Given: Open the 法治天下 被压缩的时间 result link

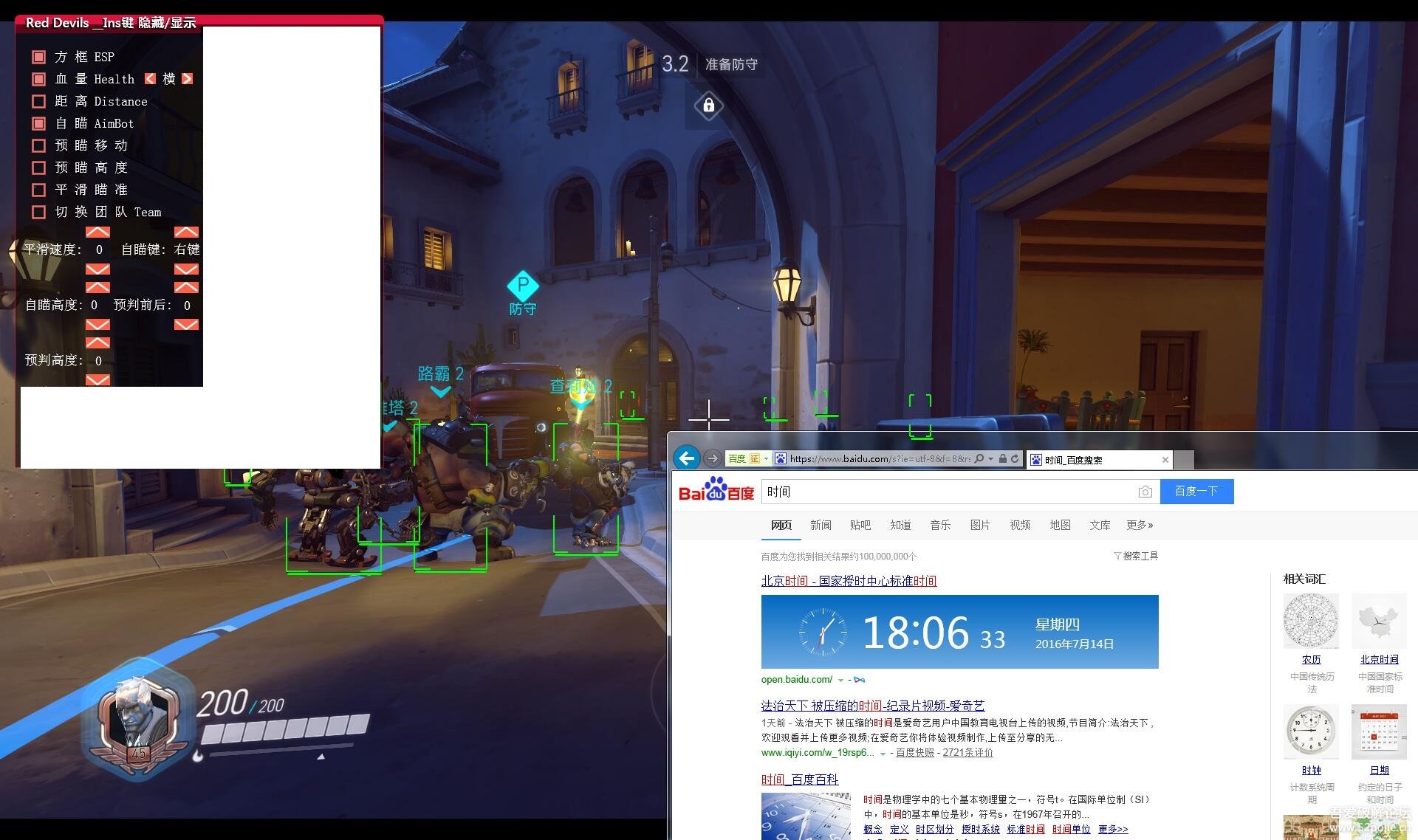Looking at the screenshot, I should 872,706.
